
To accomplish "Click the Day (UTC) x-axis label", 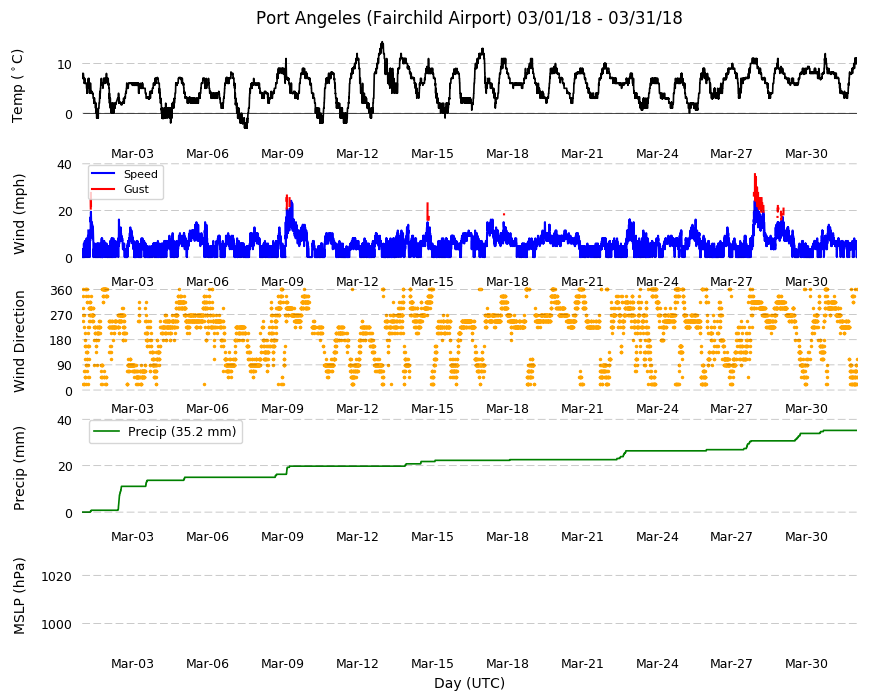I will pos(469,683).
